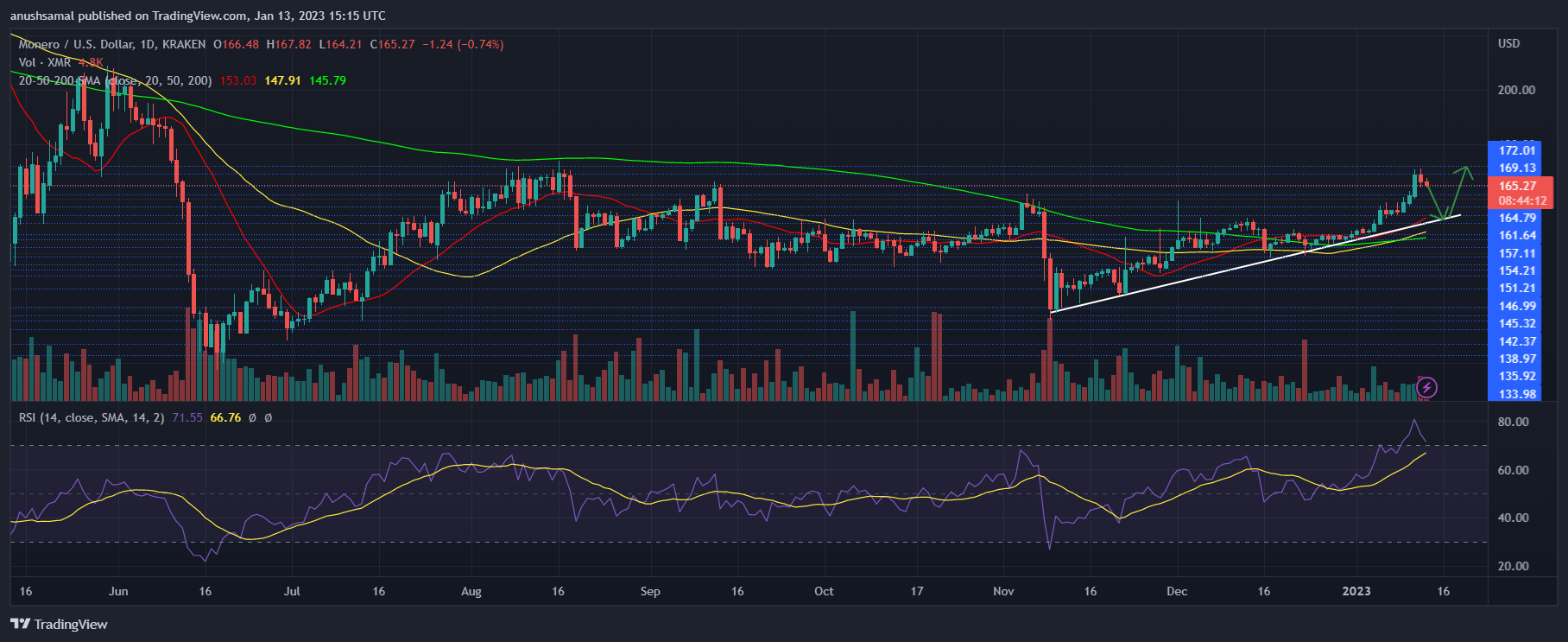
Task: Click 2023 on the time axis
Action: 1356,591
